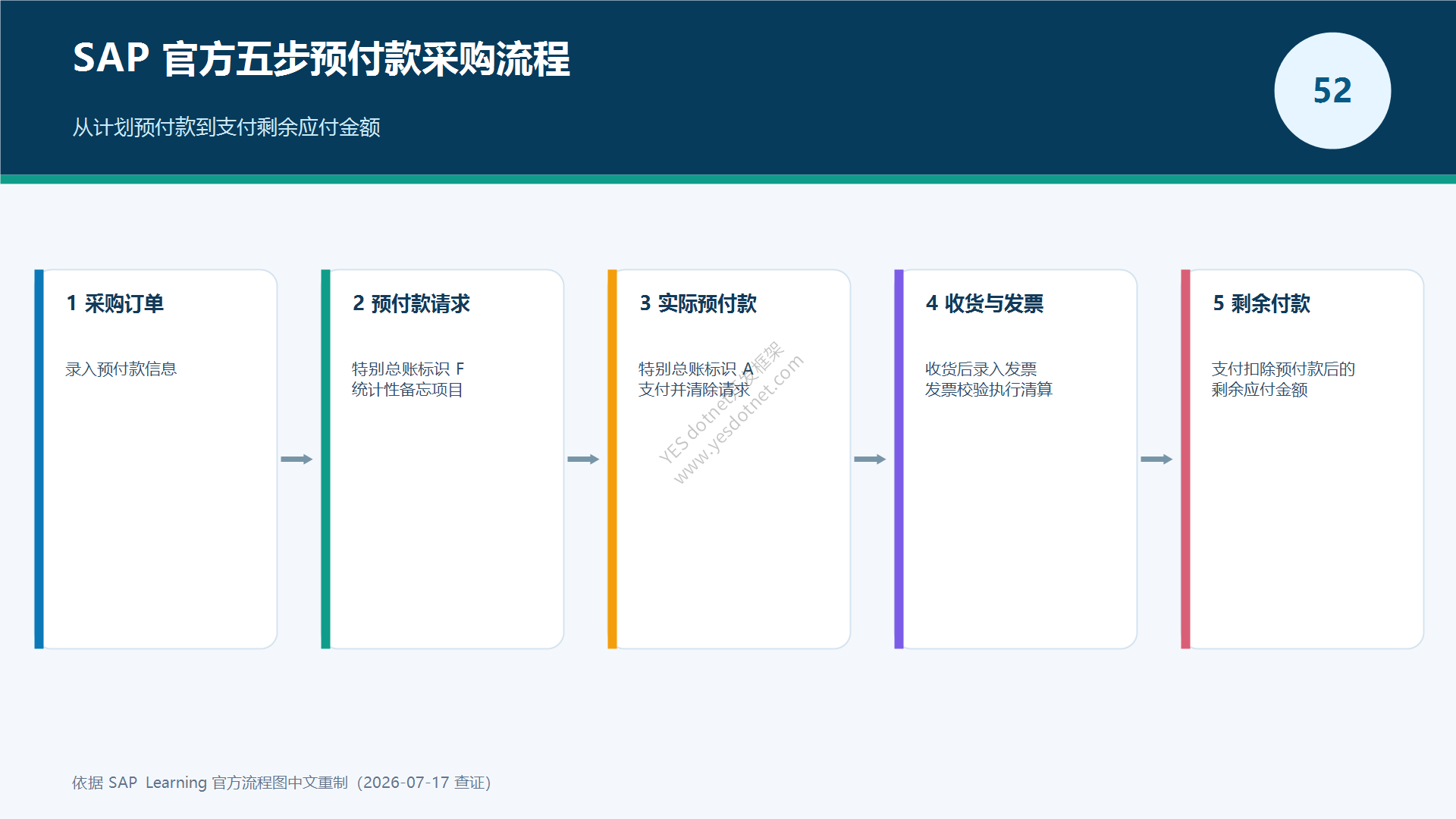This screenshot has height=819, width=1456.
Task: Click the arrow between step 4 and step 5
Action: (1156, 459)
